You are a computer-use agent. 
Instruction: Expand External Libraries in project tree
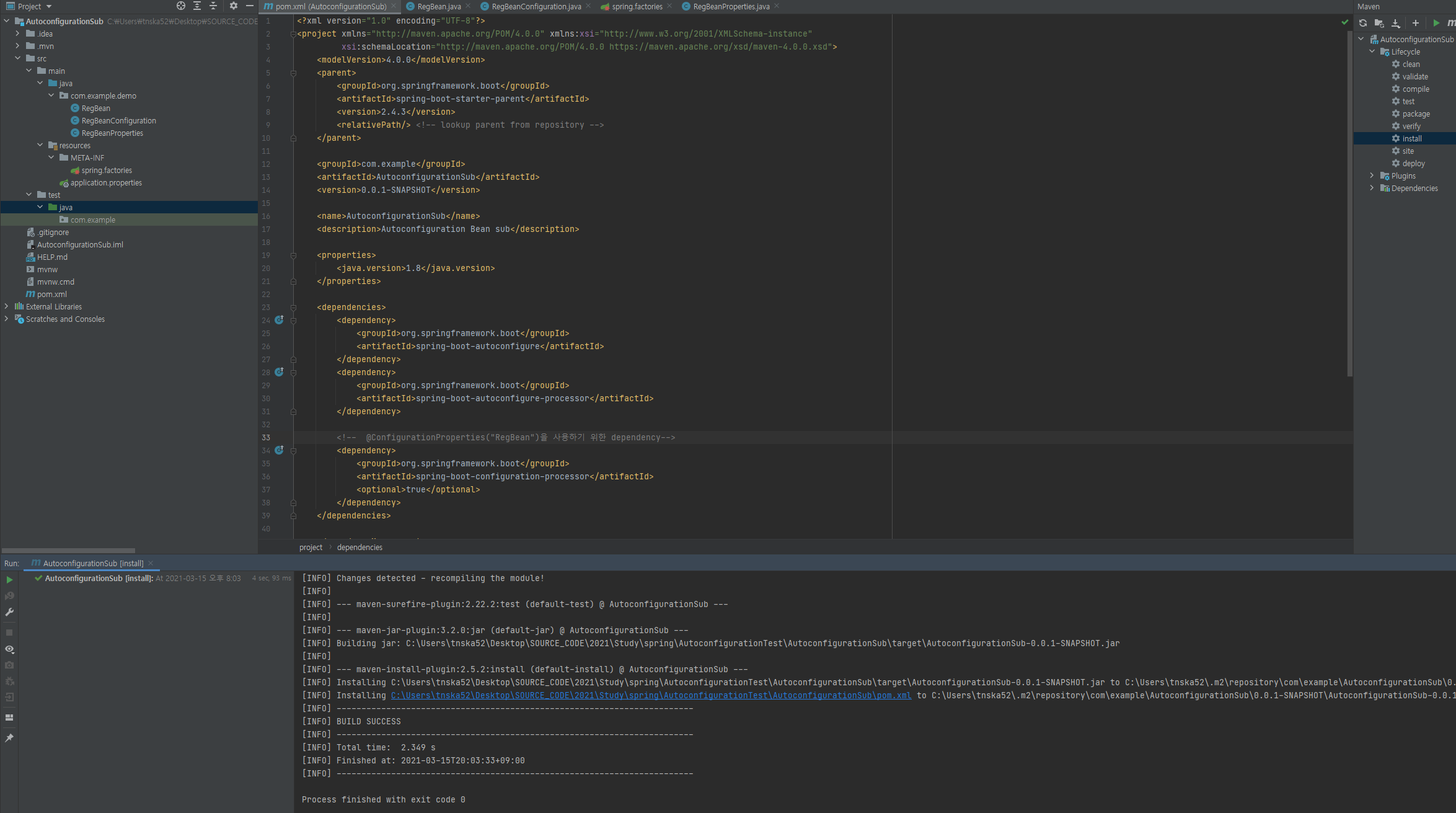point(6,306)
